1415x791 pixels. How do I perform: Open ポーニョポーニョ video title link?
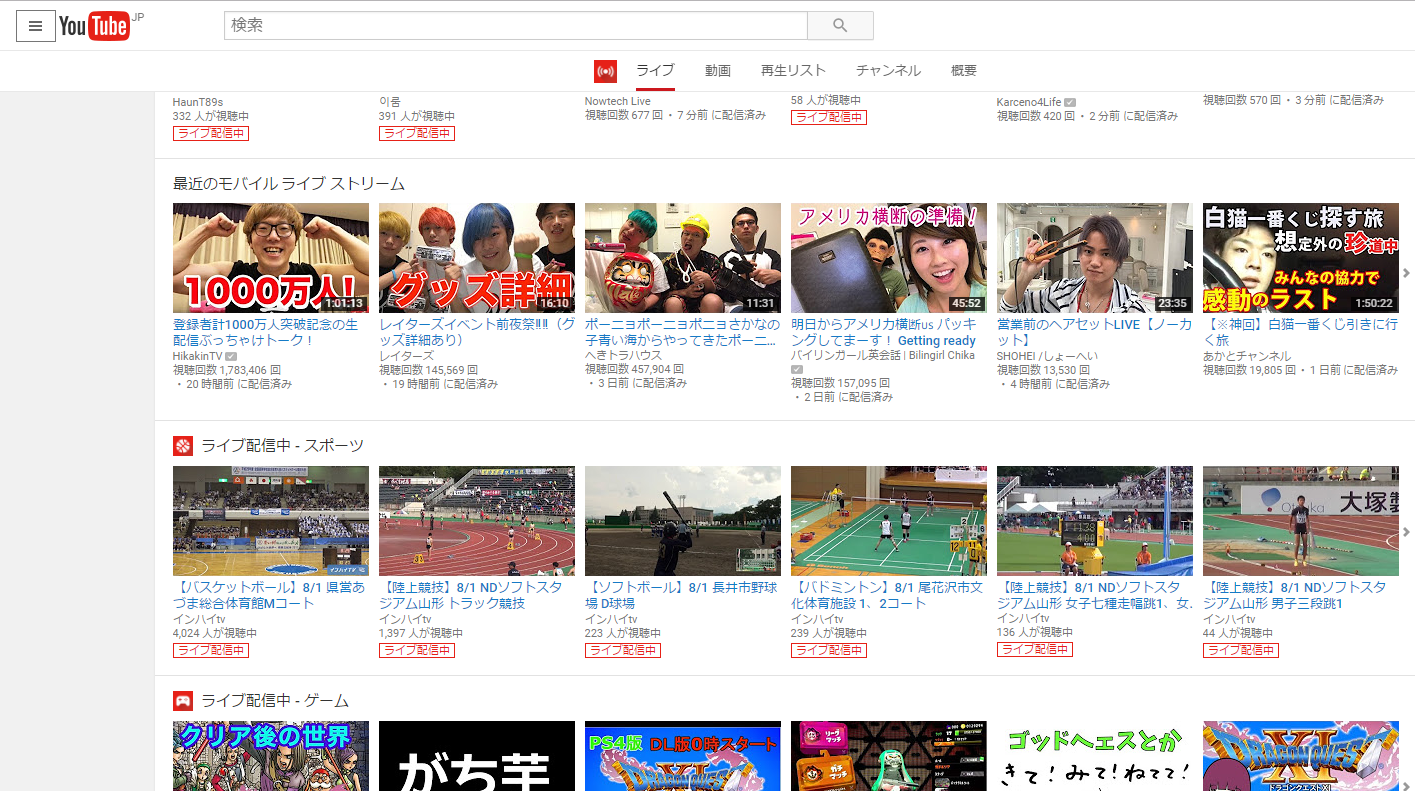click(x=683, y=332)
